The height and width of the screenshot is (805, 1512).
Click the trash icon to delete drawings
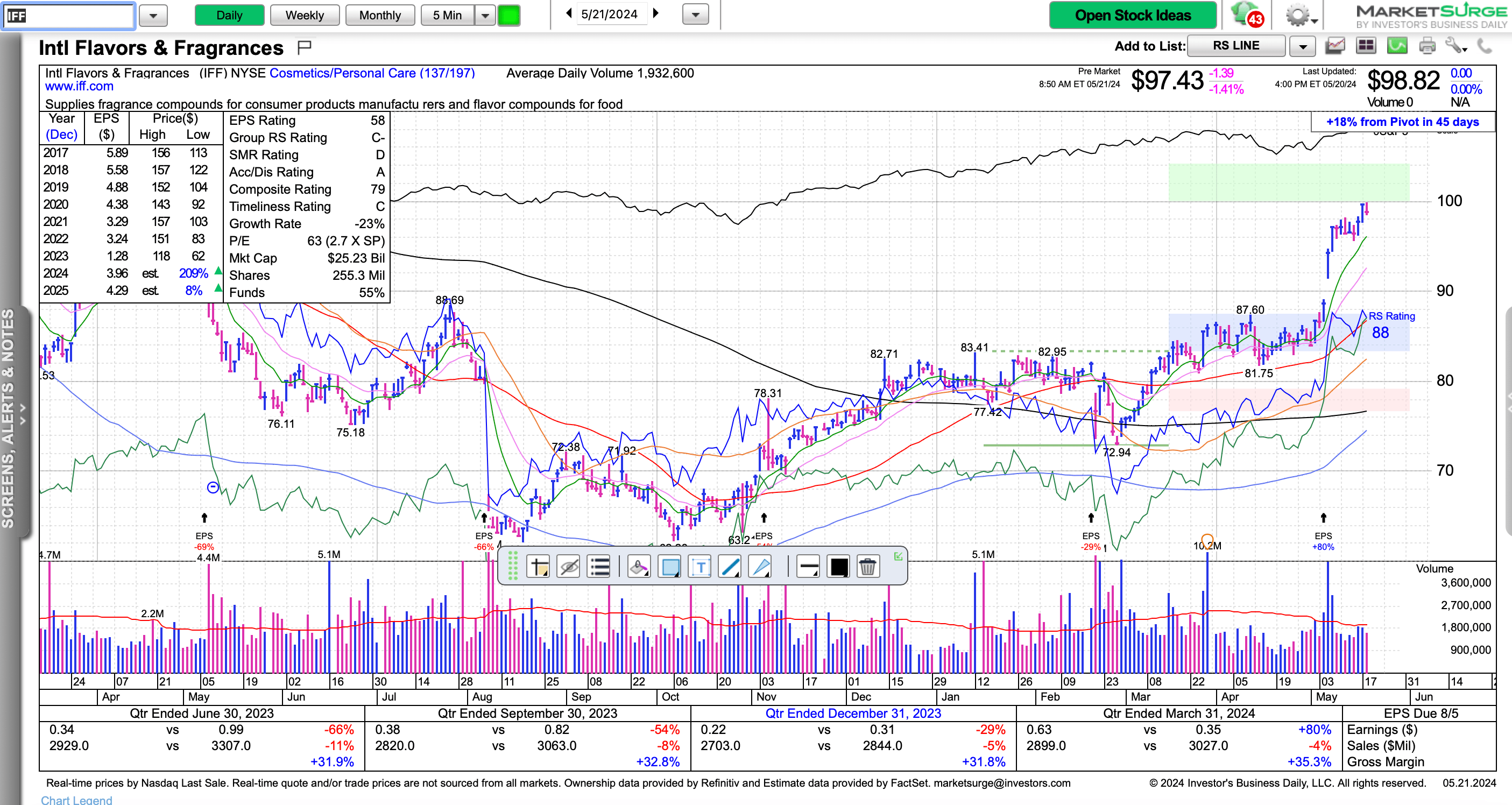tap(867, 567)
